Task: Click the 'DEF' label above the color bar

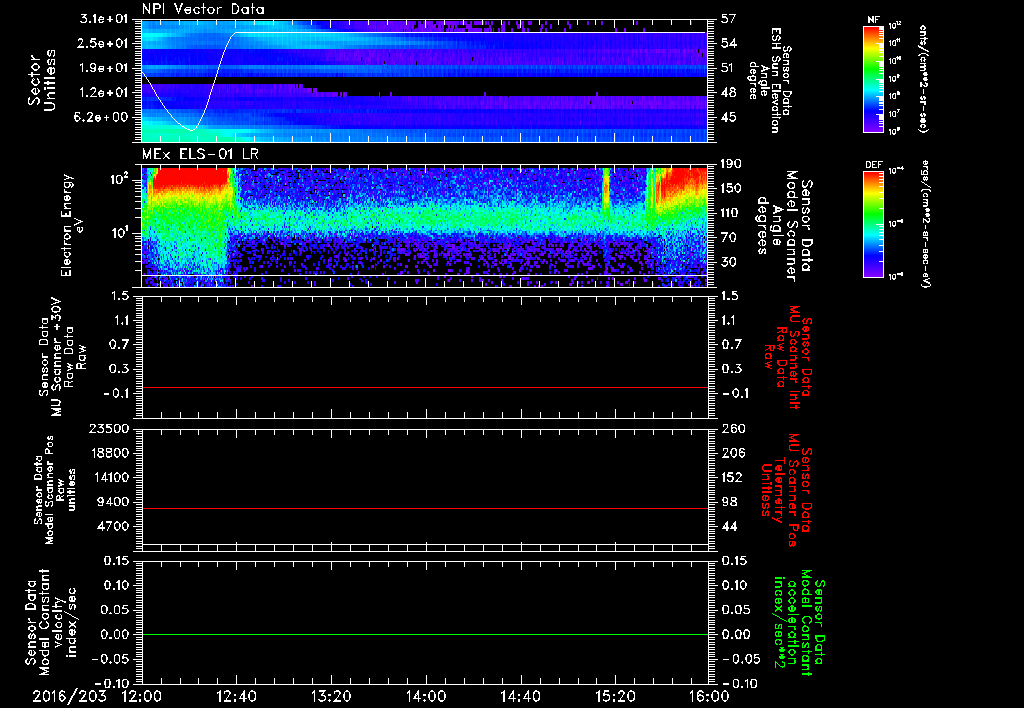Action: click(873, 165)
